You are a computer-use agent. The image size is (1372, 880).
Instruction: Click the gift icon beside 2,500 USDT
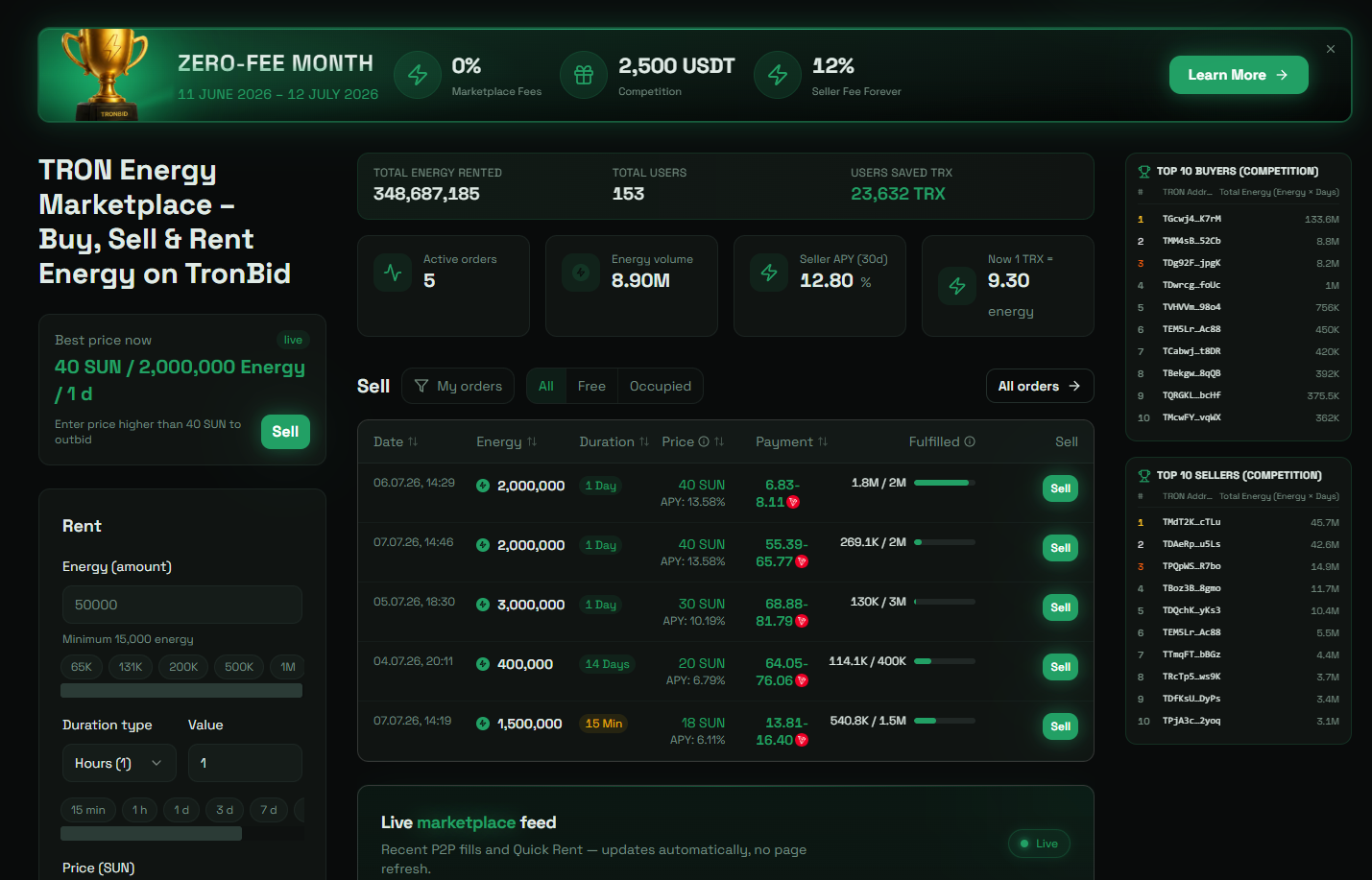pyautogui.click(x=584, y=75)
